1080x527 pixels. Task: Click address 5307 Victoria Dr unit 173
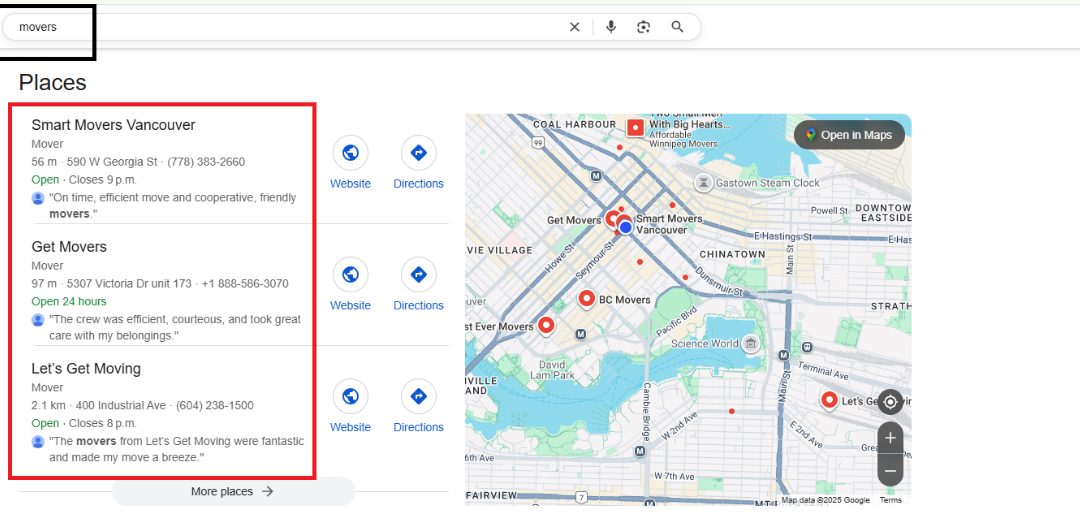[129, 284]
